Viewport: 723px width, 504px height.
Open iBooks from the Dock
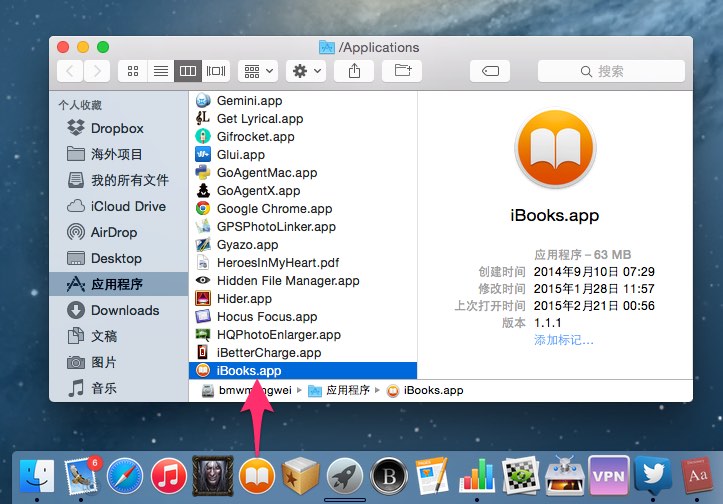coord(257,476)
